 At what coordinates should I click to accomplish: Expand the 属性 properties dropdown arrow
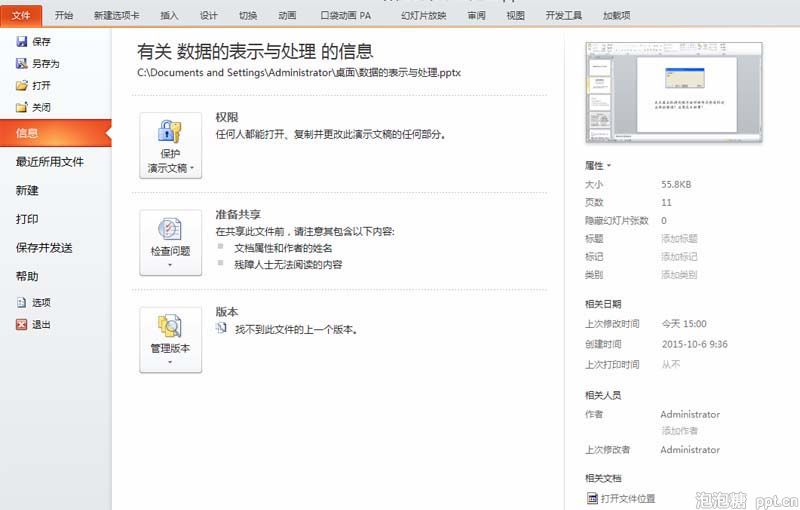tap(609, 166)
